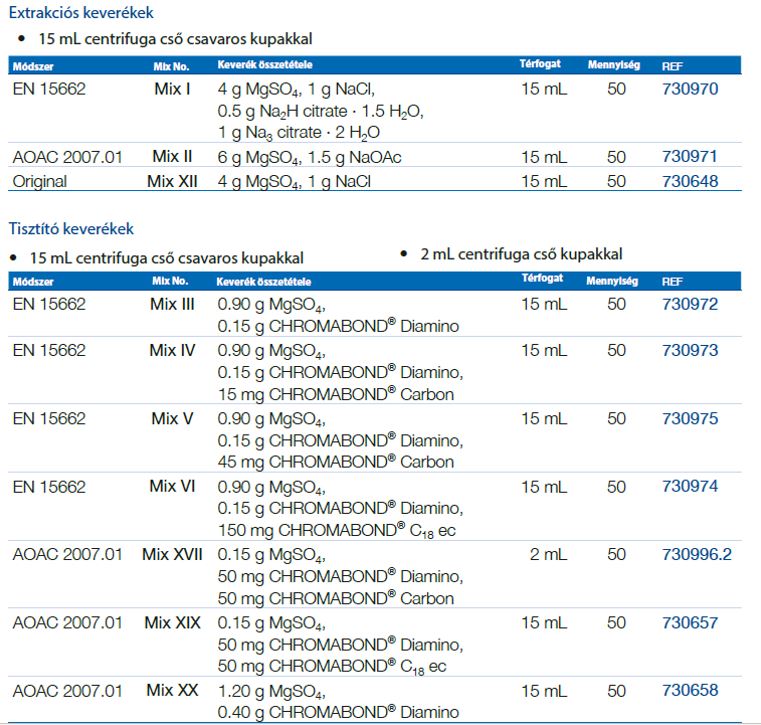
Task: Select REF 730973 link
Action: pos(690,350)
